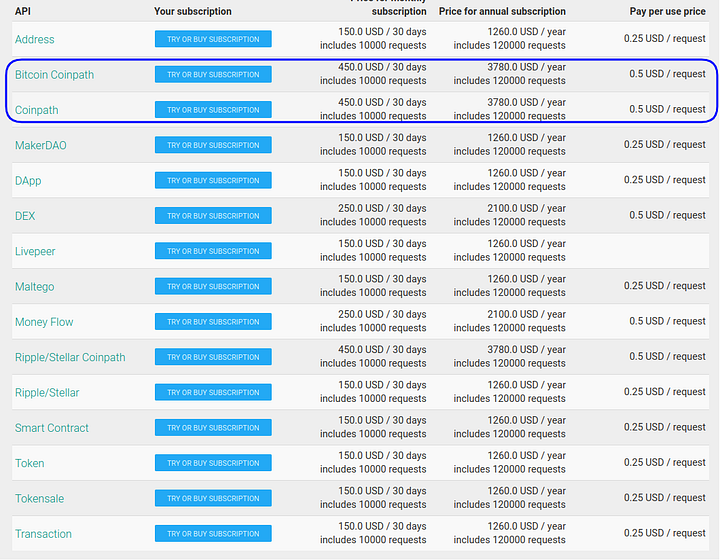Select the Price for annual subscription header
The image size is (720, 560).
[x=502, y=11]
